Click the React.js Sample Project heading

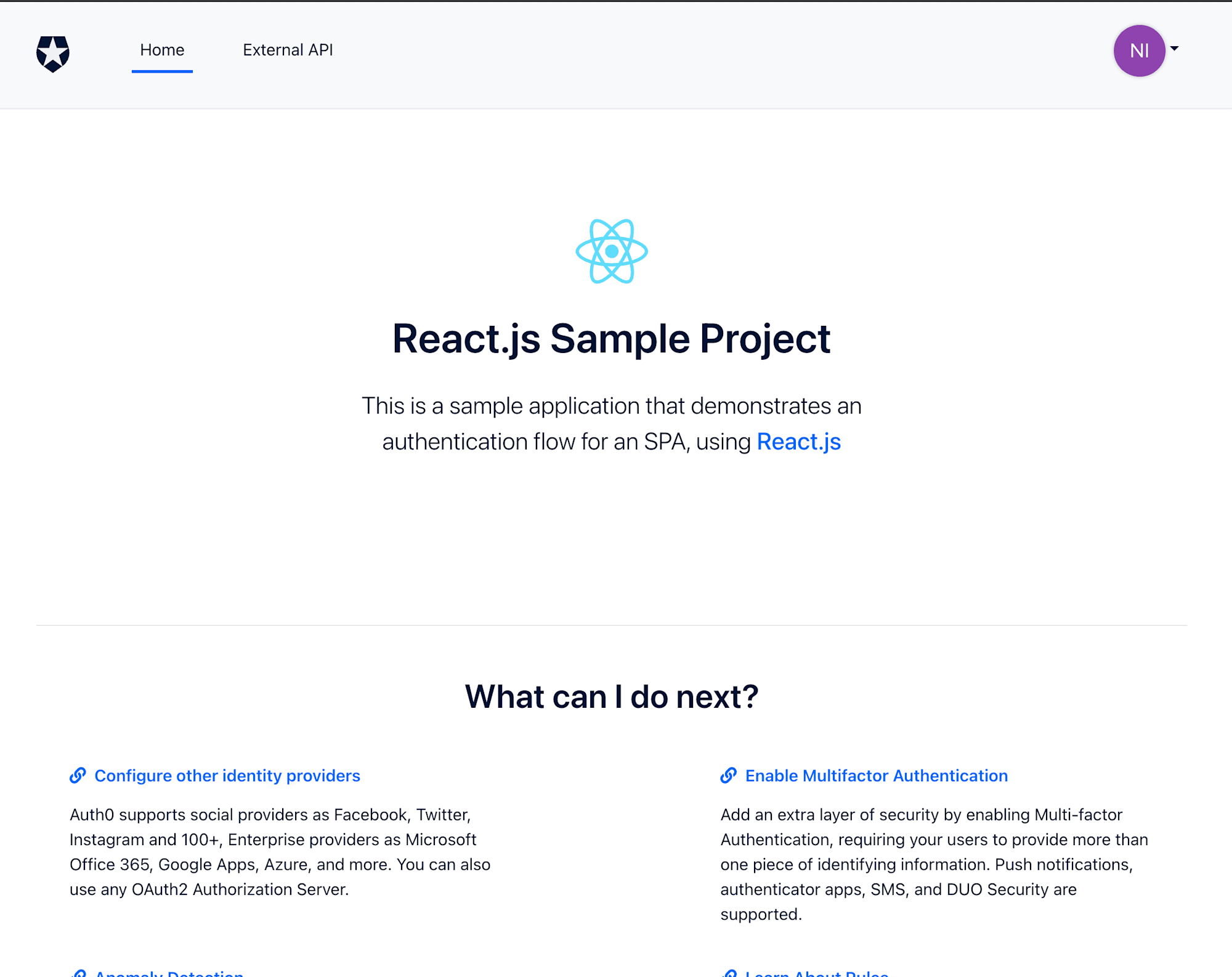[612, 339]
